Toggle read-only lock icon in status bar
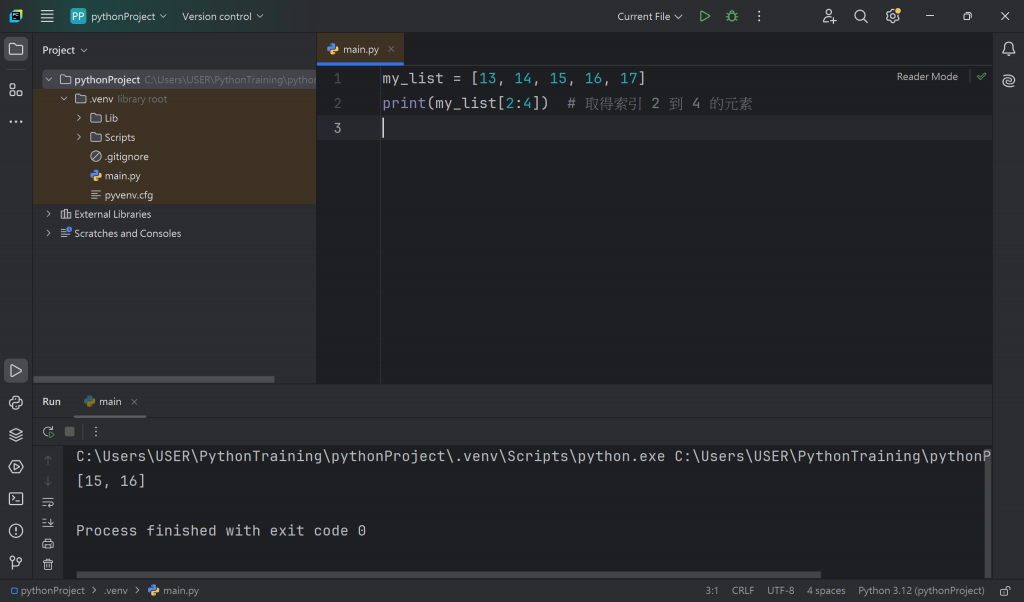Viewport: 1024px width, 602px height. pyautogui.click(x=1005, y=591)
